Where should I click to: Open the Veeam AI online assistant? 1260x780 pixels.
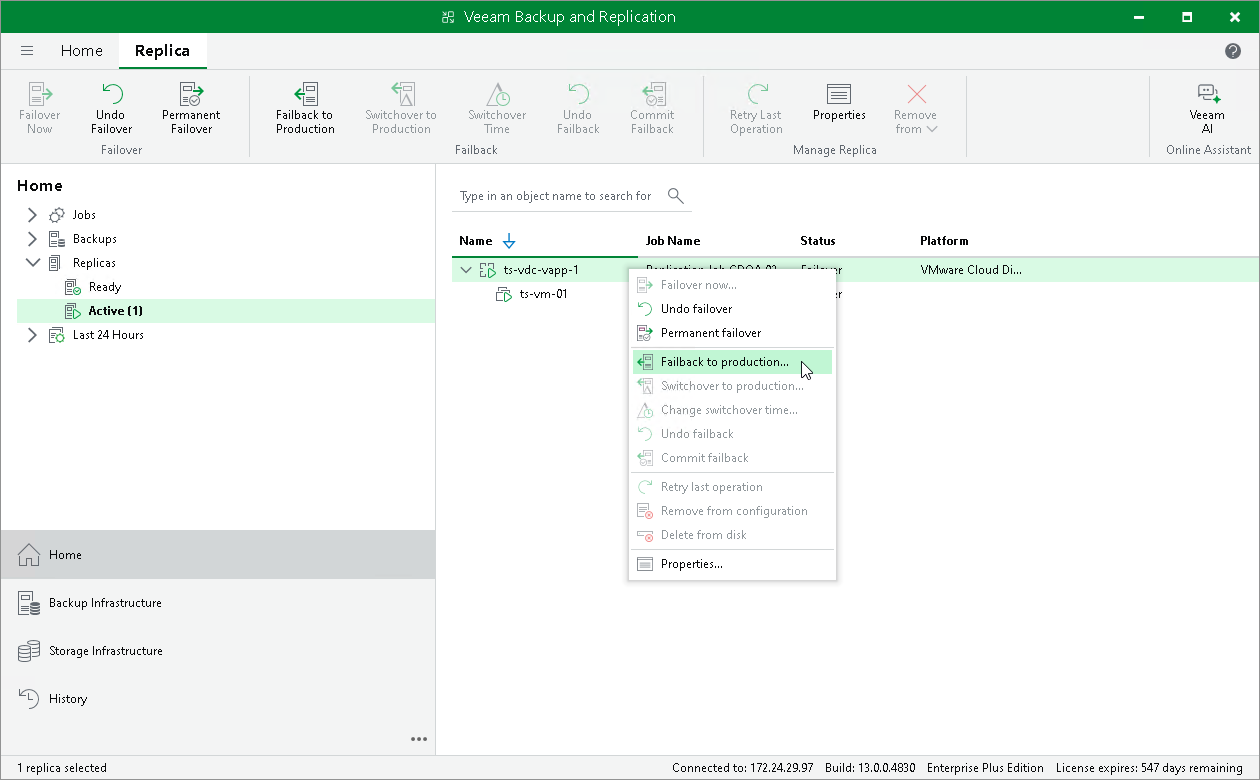(x=1207, y=108)
